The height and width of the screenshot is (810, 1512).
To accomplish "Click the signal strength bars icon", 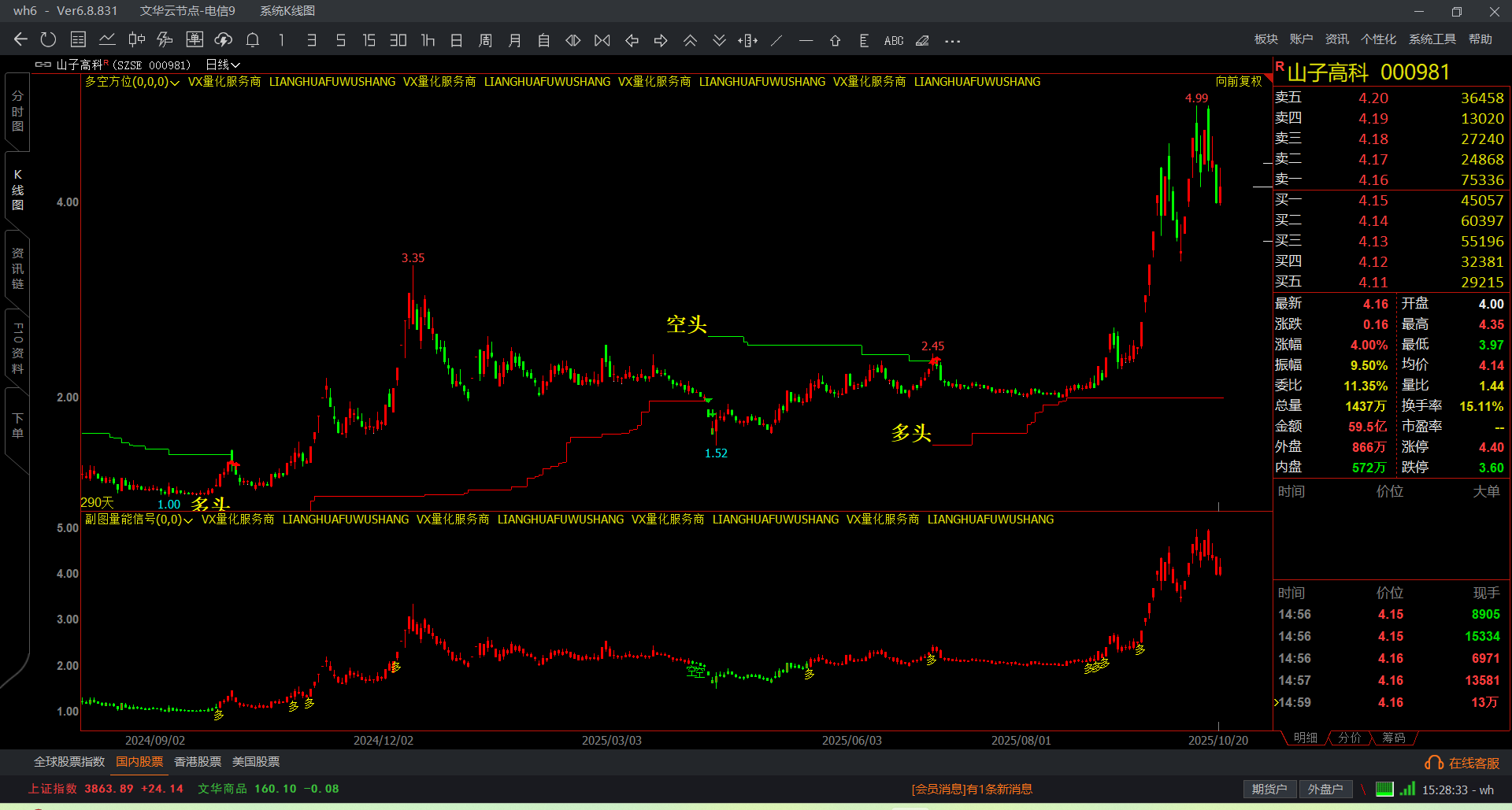I will (x=1408, y=789).
